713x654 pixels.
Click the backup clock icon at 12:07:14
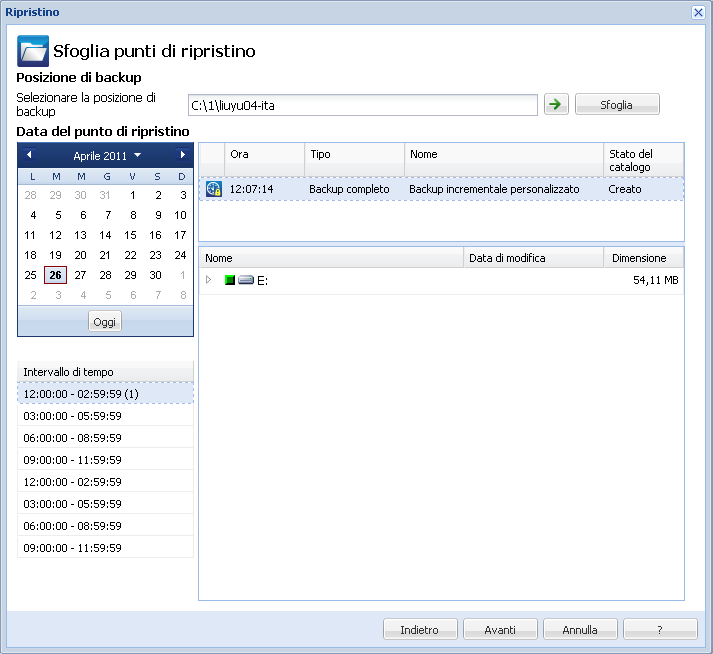pyautogui.click(x=213, y=189)
